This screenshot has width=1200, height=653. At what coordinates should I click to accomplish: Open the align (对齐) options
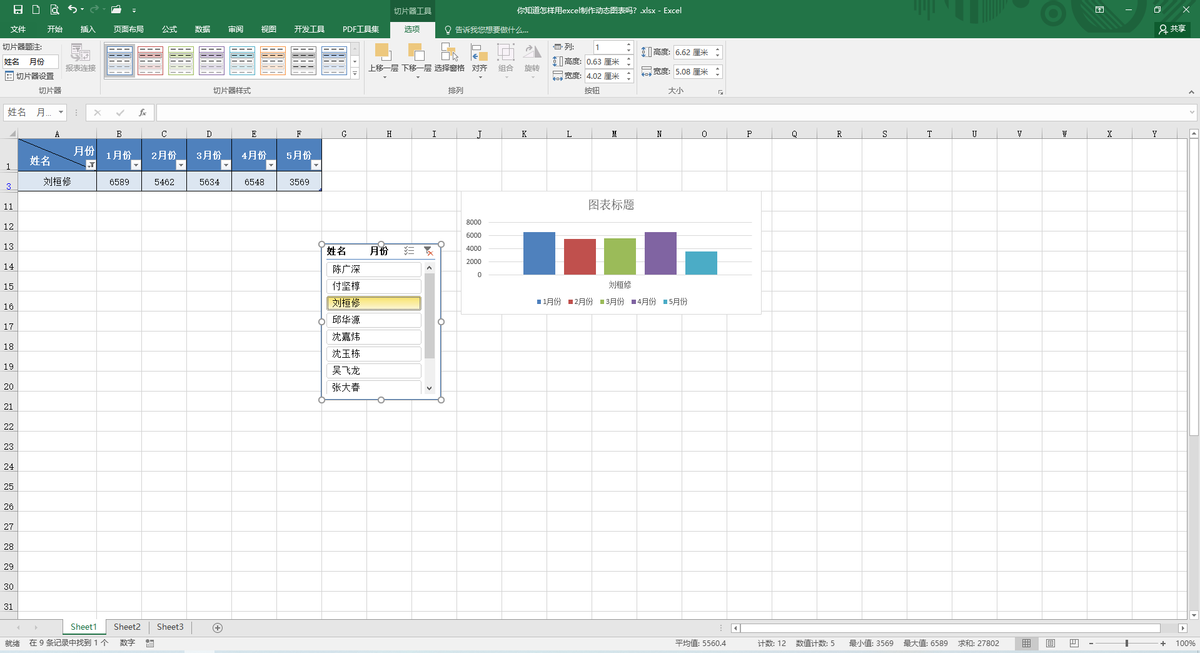(479, 59)
